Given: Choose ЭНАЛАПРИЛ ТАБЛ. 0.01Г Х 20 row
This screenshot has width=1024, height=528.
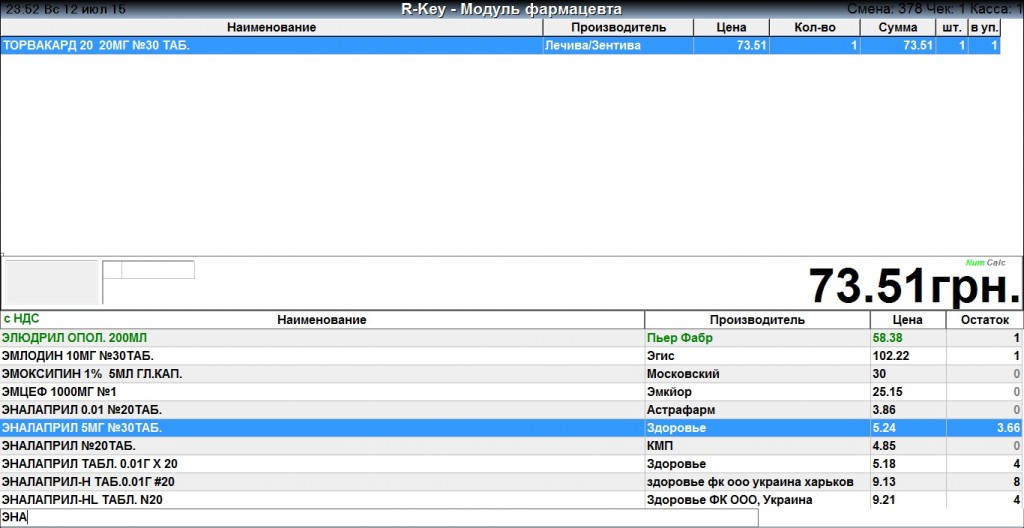Looking at the screenshot, I should point(322,464).
